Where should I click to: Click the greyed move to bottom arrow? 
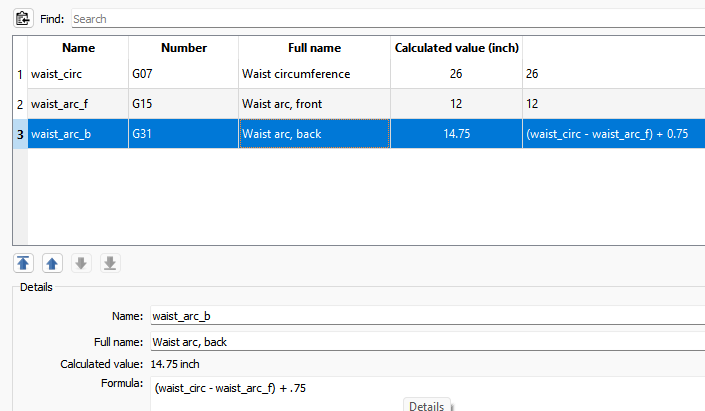click(110, 263)
